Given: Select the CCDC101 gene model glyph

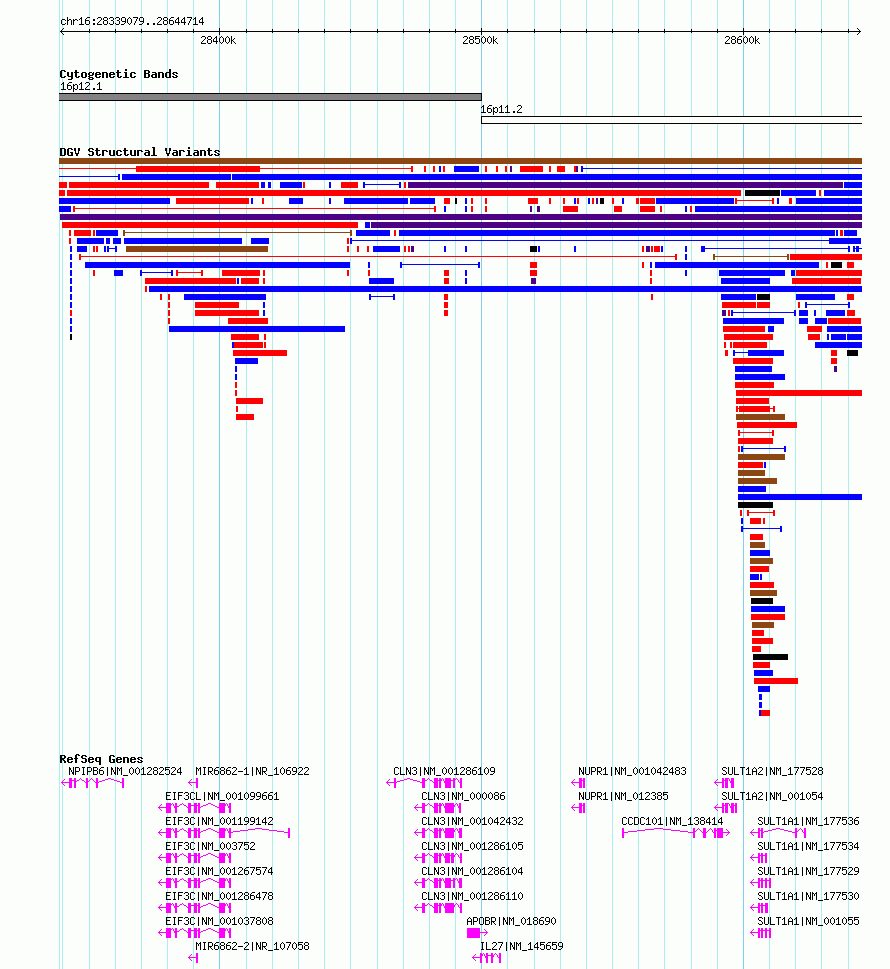Looking at the screenshot, I should (676, 833).
